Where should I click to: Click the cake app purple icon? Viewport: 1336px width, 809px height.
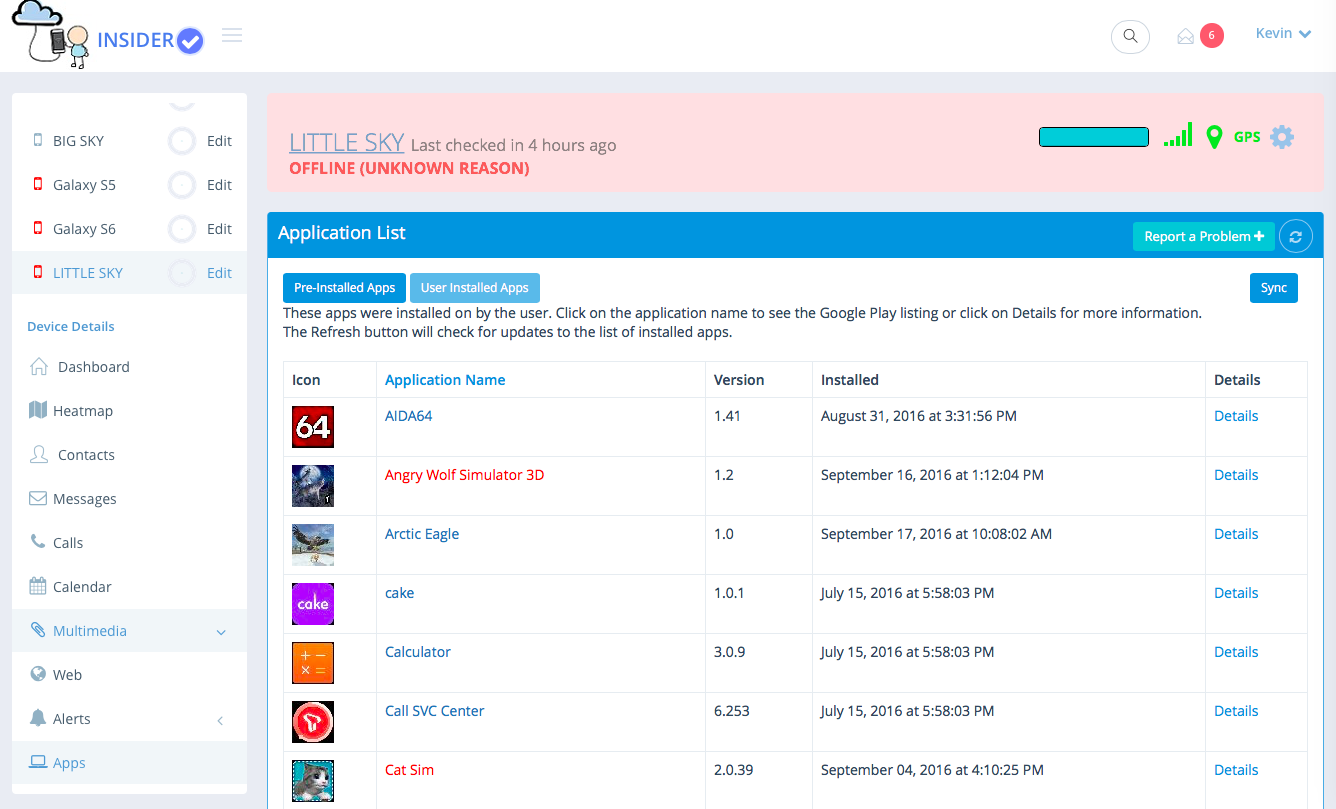tap(313, 604)
